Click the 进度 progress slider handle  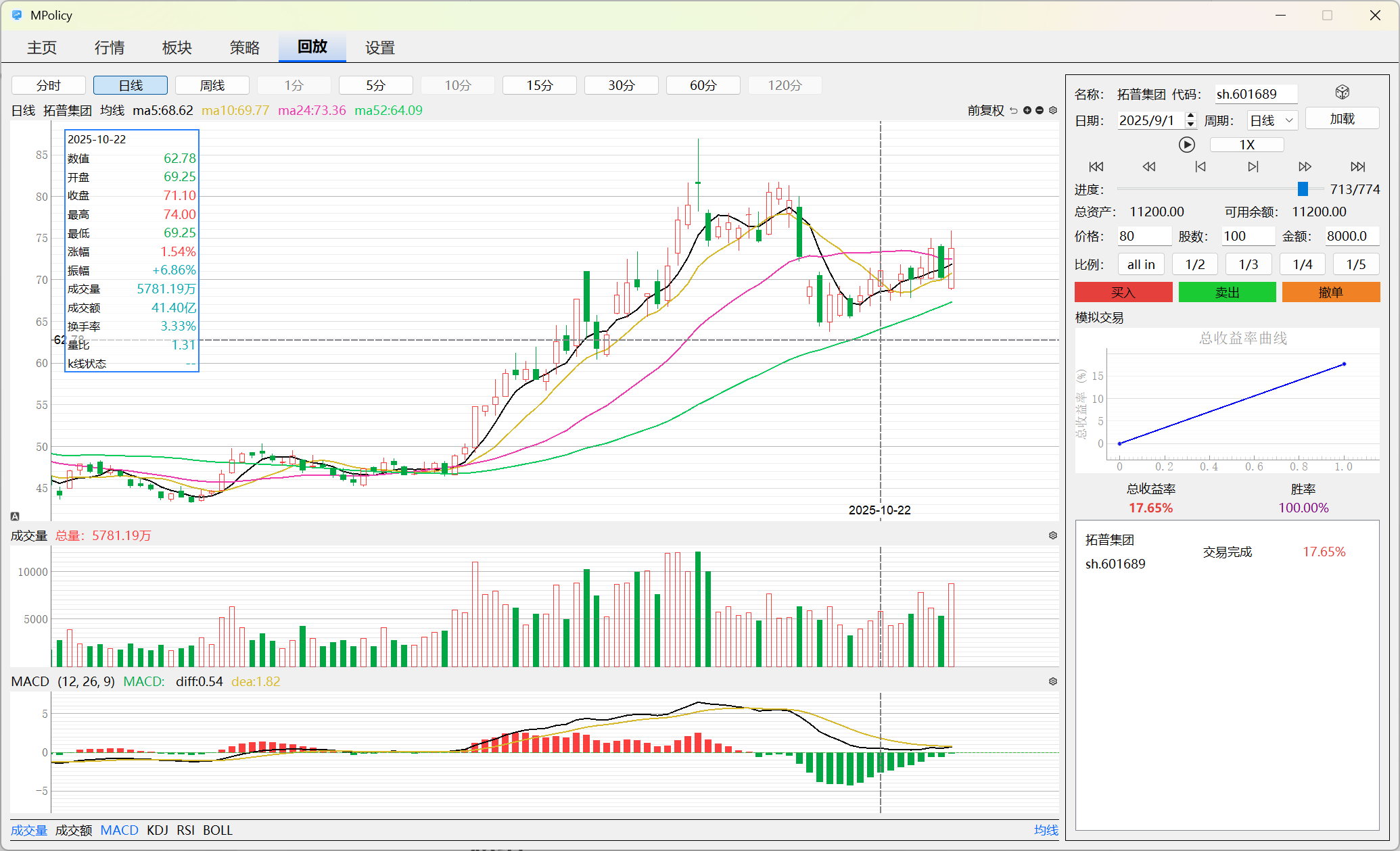tap(1303, 189)
